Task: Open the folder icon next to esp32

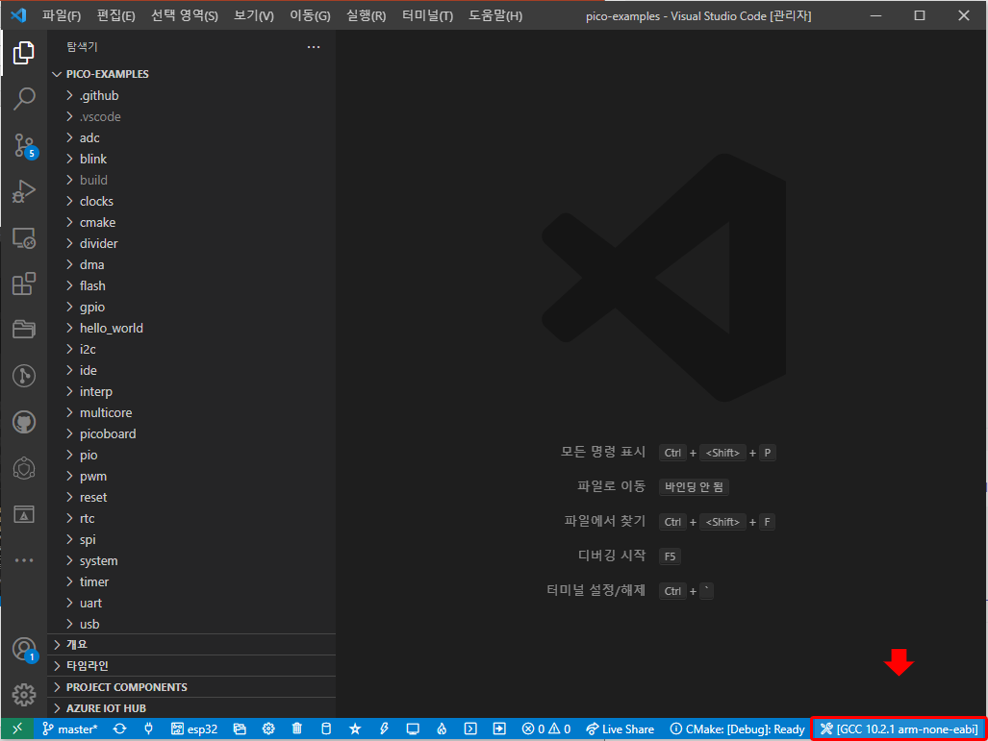Action: (239, 729)
